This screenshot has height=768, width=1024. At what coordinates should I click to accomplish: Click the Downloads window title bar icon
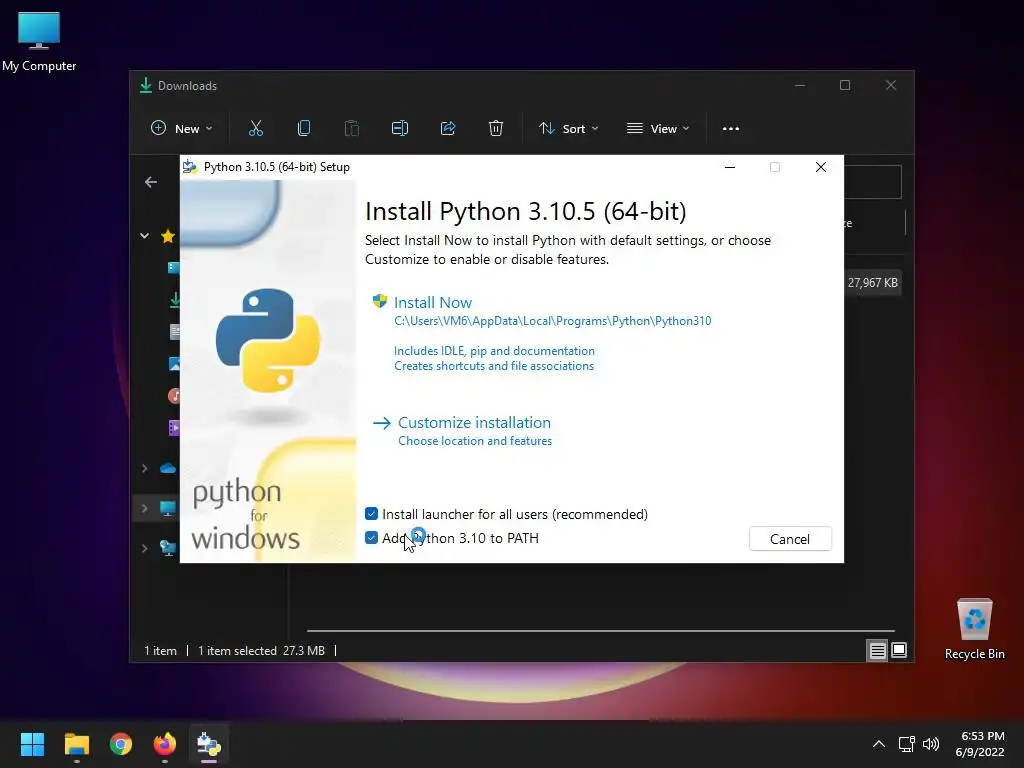[x=146, y=85]
